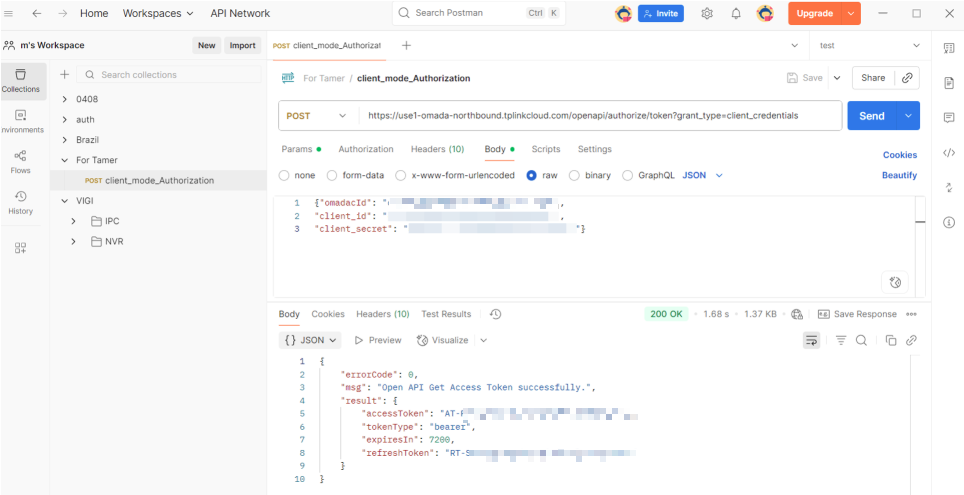Open the Settings gear icon in header
Image resolution: width=964 pixels, height=495 pixels.
point(707,13)
